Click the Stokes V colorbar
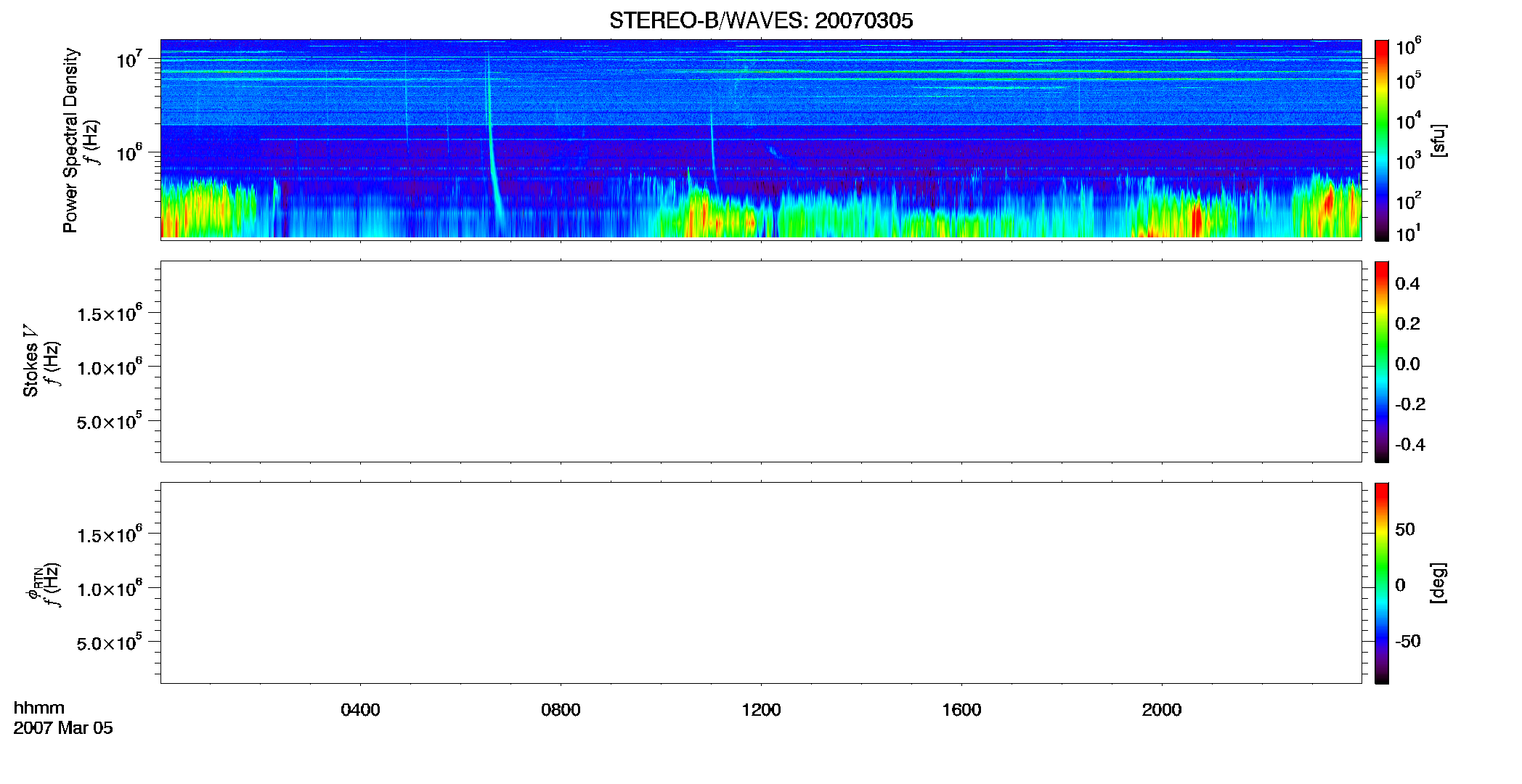The height and width of the screenshot is (784, 1522). (1382, 362)
